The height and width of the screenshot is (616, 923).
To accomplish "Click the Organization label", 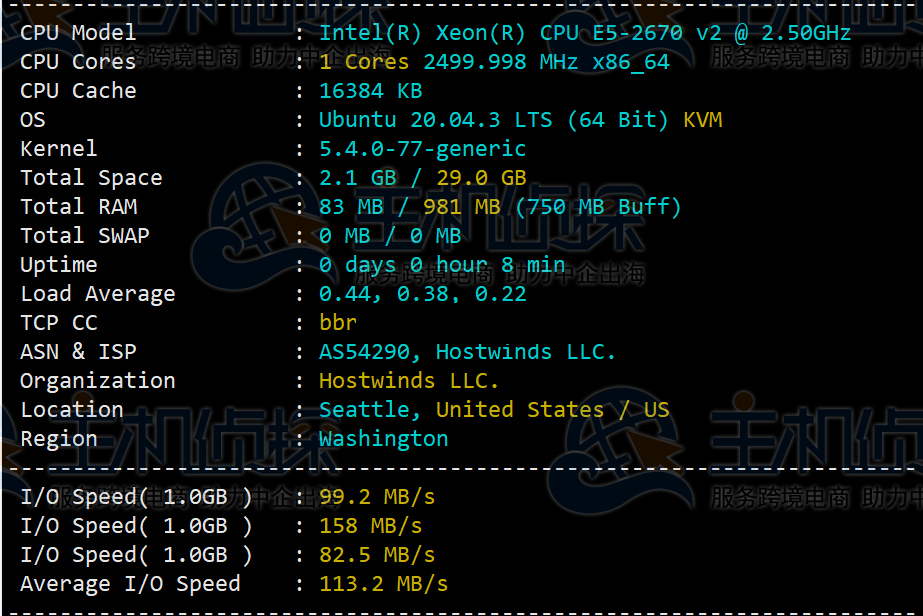I will pyautogui.click(x=97, y=381).
